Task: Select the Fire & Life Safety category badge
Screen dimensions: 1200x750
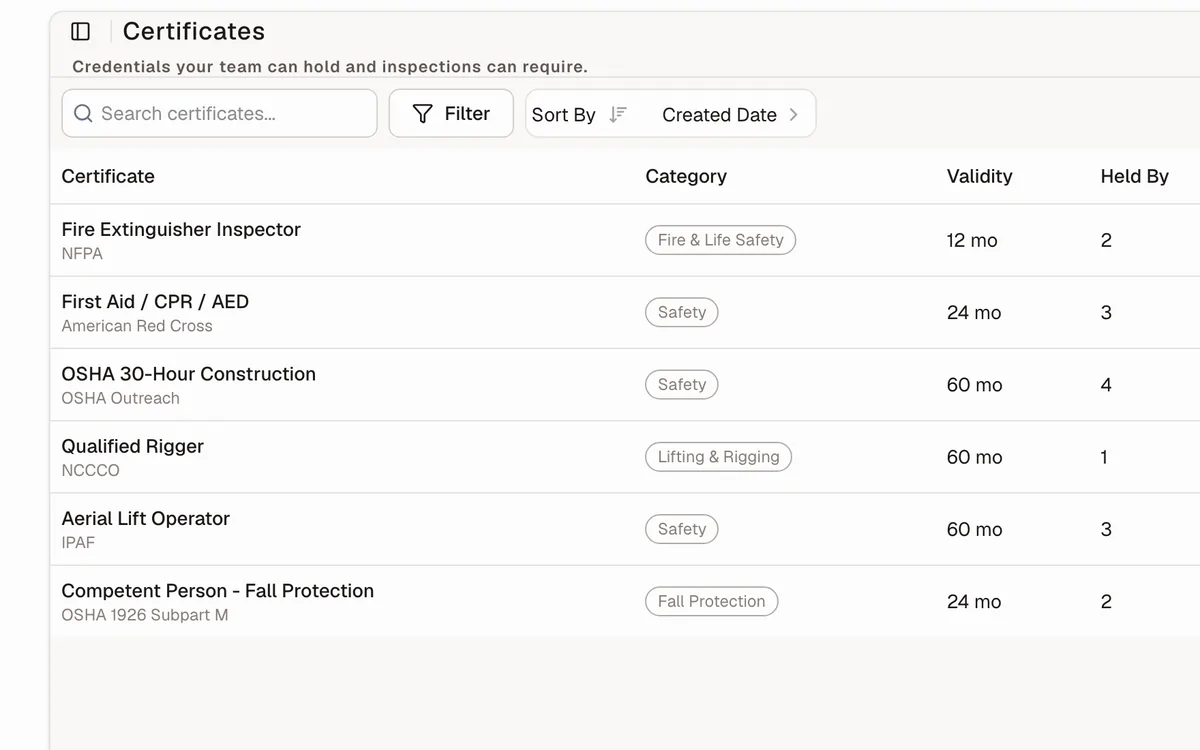Action: coord(720,240)
